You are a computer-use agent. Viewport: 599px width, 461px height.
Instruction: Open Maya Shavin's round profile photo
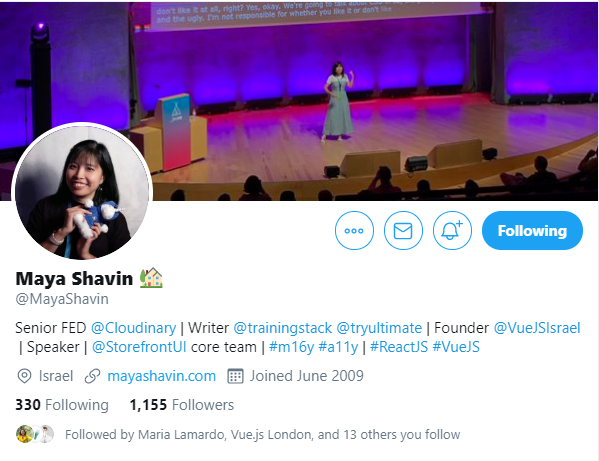(82, 192)
